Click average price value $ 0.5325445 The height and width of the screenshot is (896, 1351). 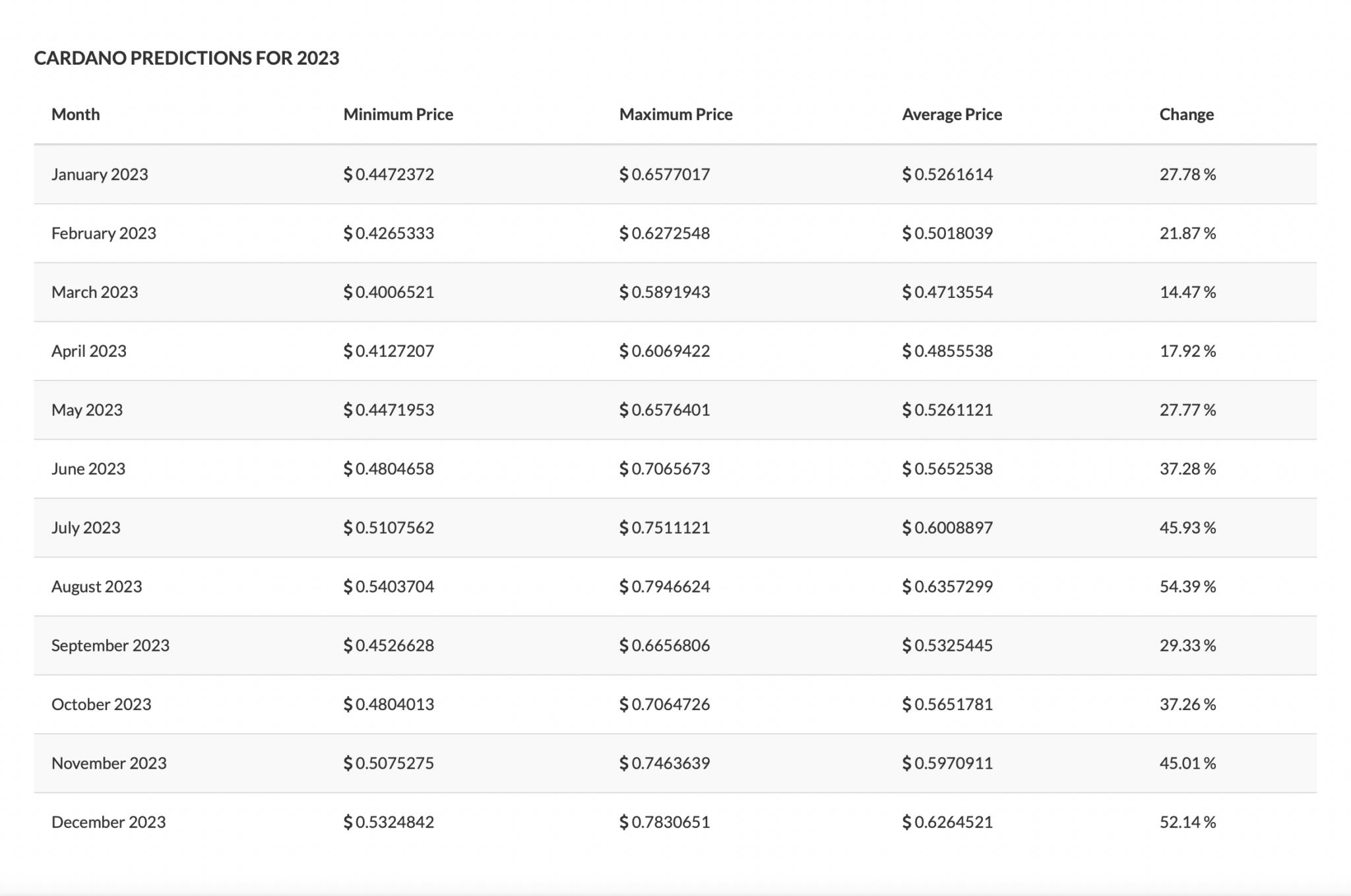(948, 645)
